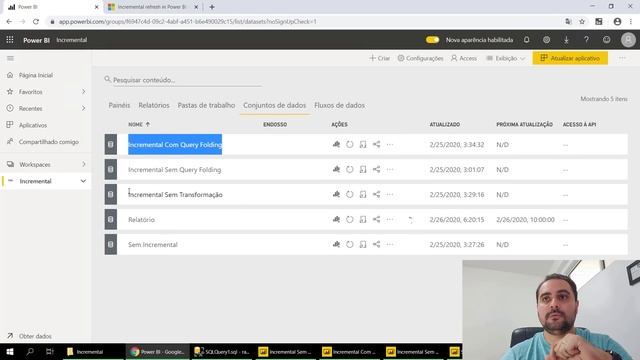
Task: Switch to Incremental refresh browser tab
Action: pos(151,7)
